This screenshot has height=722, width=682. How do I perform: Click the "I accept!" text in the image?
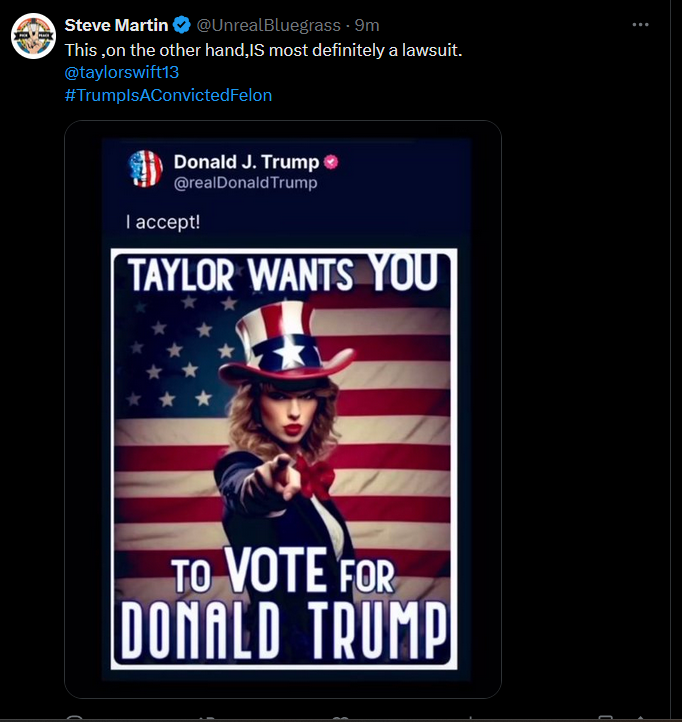pos(163,221)
